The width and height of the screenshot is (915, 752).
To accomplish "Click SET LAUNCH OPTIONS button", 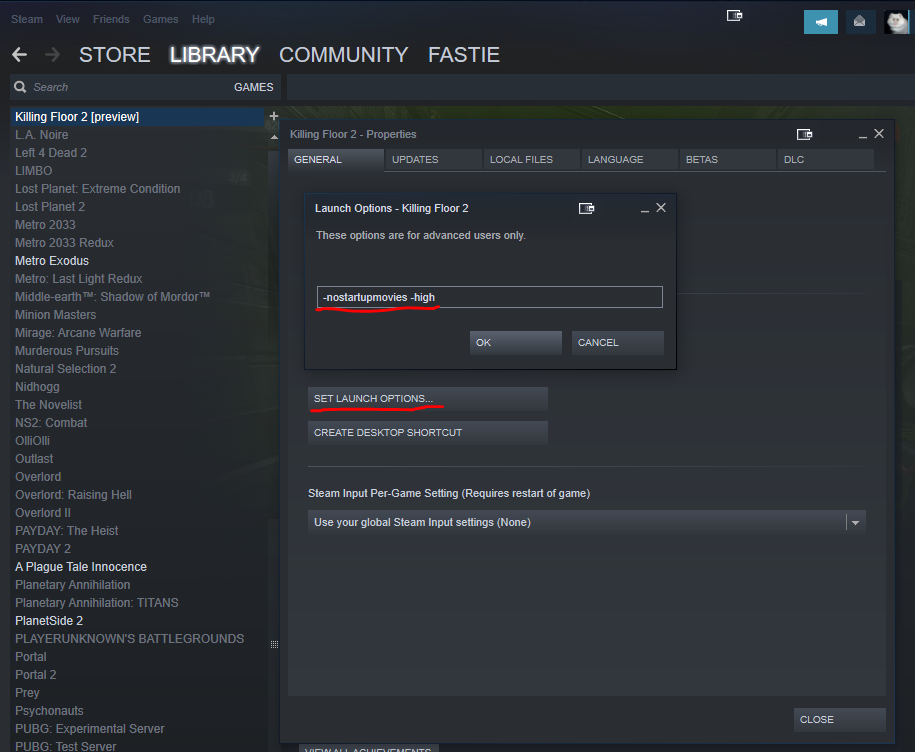I will click(428, 398).
